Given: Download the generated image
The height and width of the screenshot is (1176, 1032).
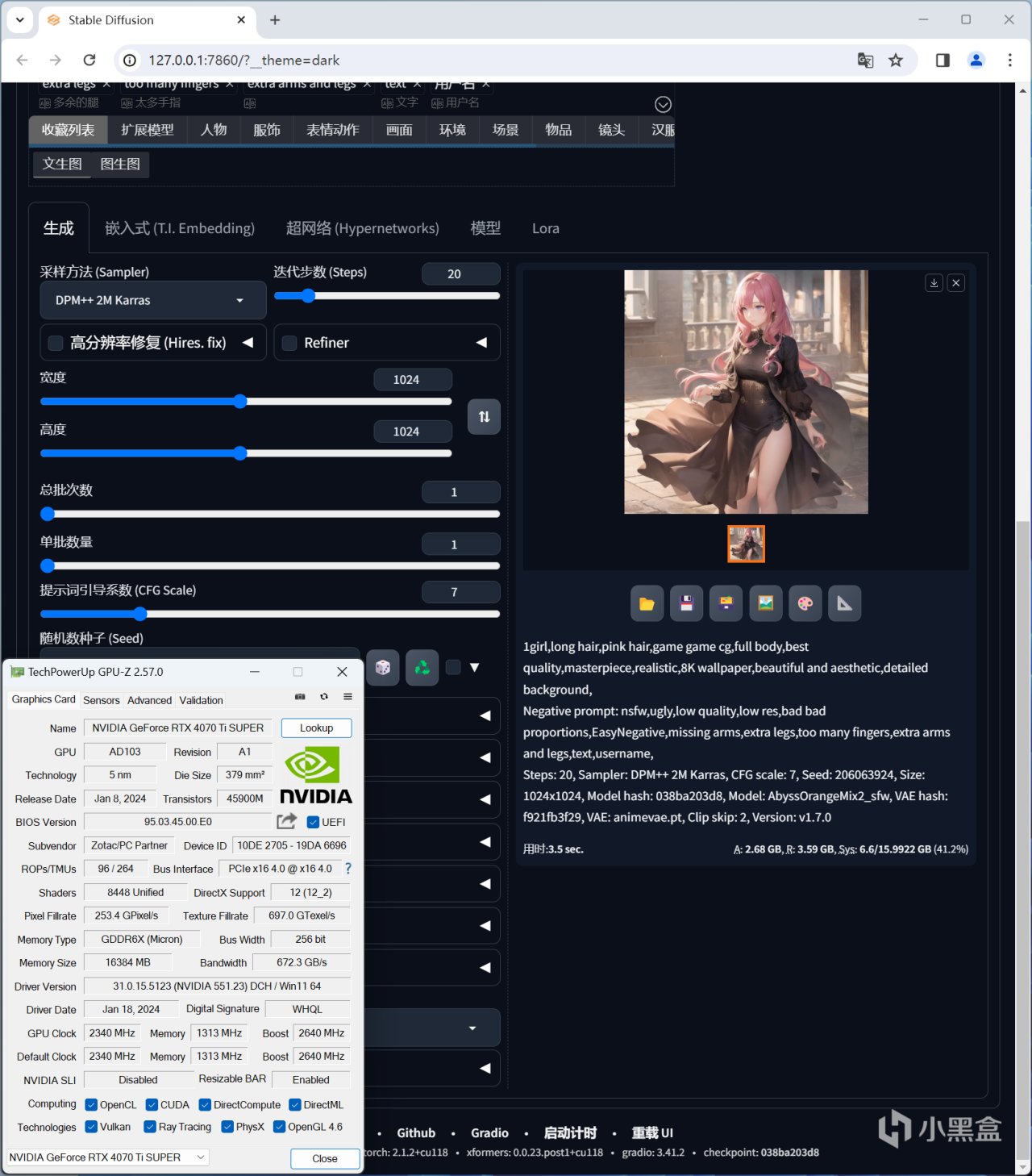Looking at the screenshot, I should point(934,283).
